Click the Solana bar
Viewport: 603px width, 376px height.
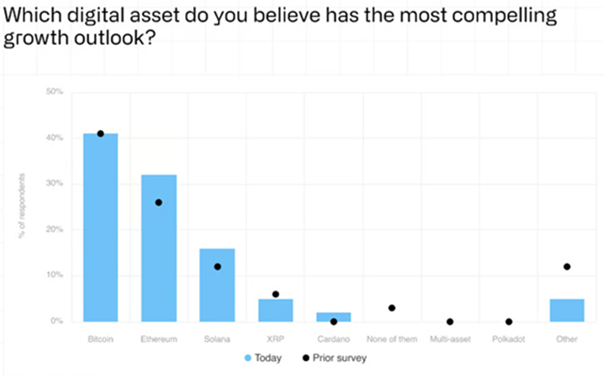click(217, 285)
